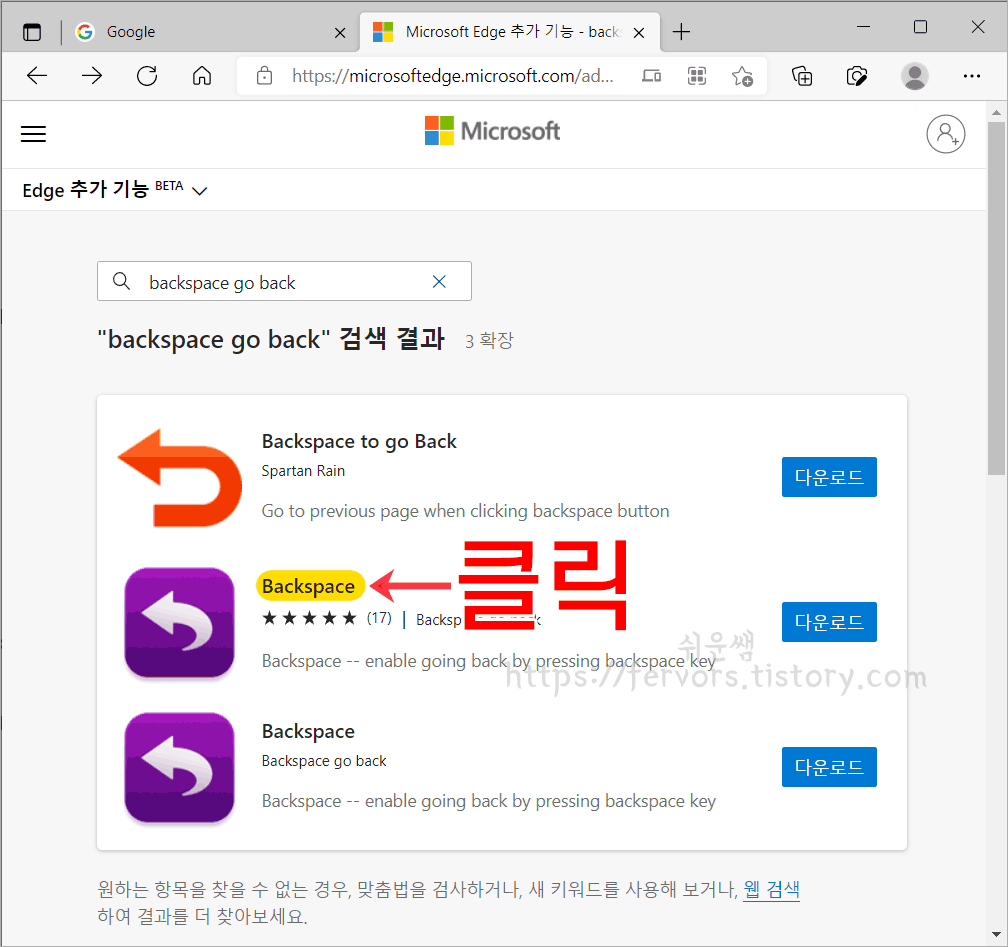
Task: Download the Backspace extension with 17 ratings
Action: [x=829, y=622]
